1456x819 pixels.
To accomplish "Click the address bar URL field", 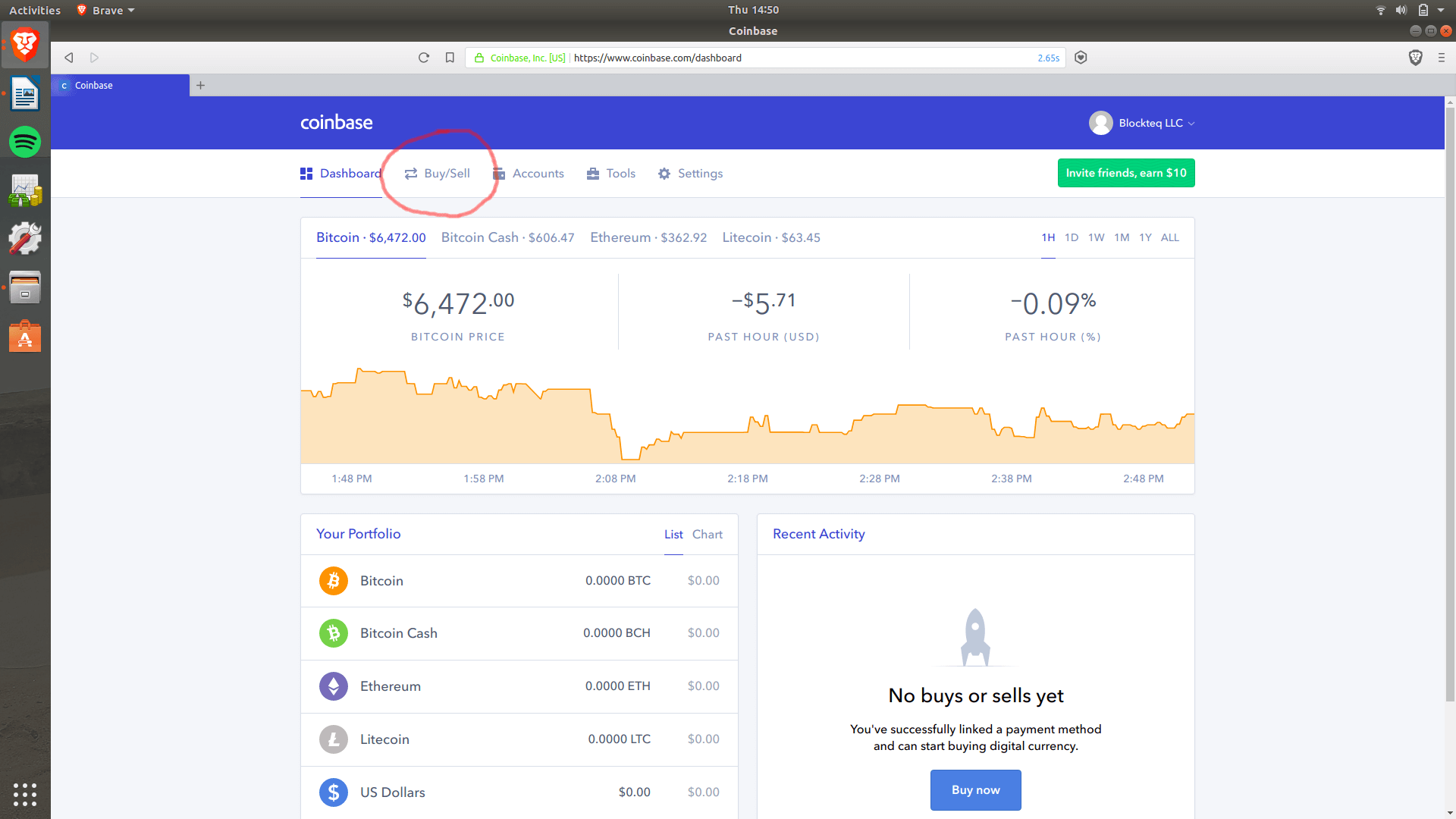I will (x=766, y=58).
